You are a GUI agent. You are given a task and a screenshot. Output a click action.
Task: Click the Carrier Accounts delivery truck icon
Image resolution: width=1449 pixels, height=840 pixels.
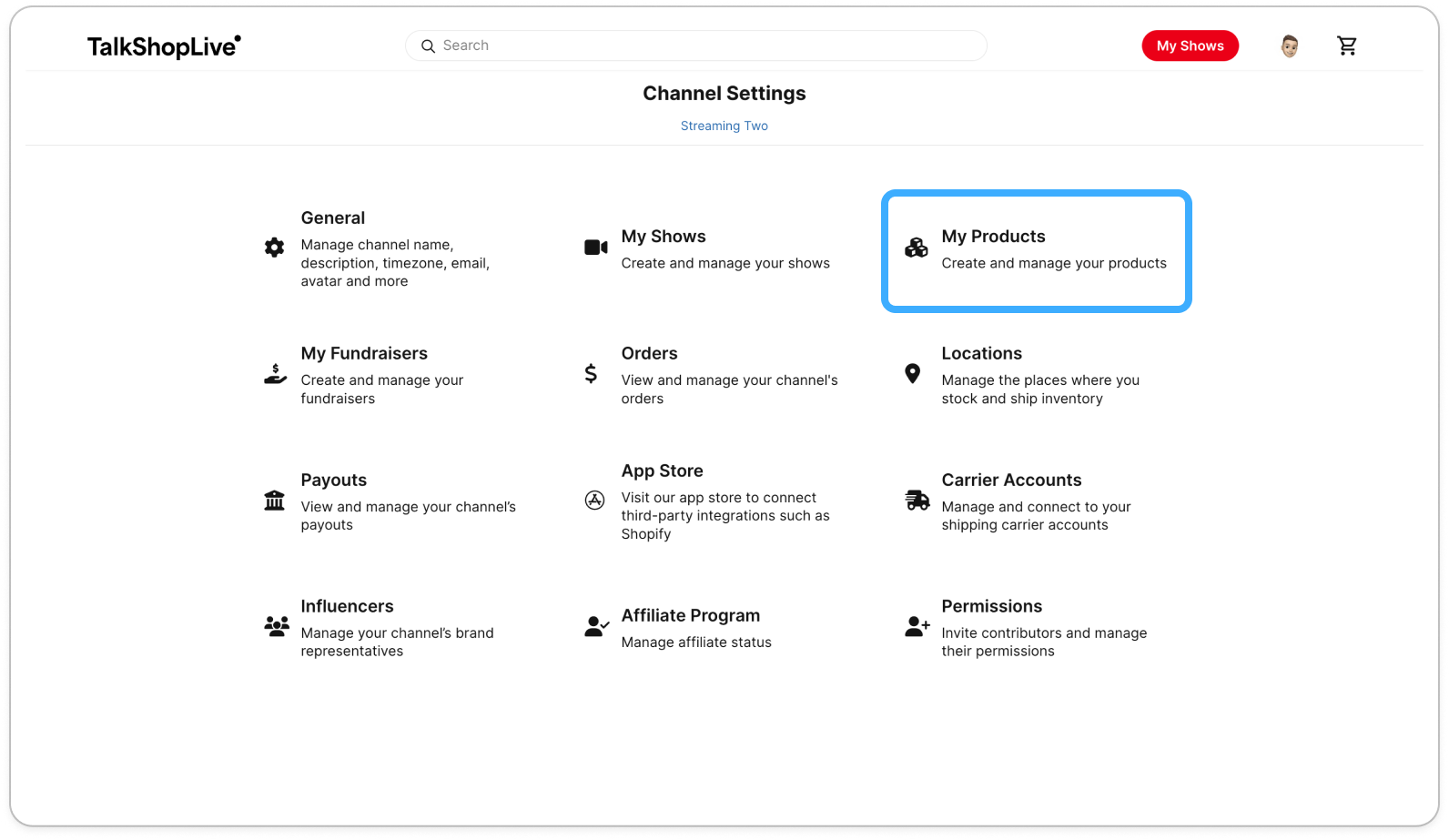[917, 500]
